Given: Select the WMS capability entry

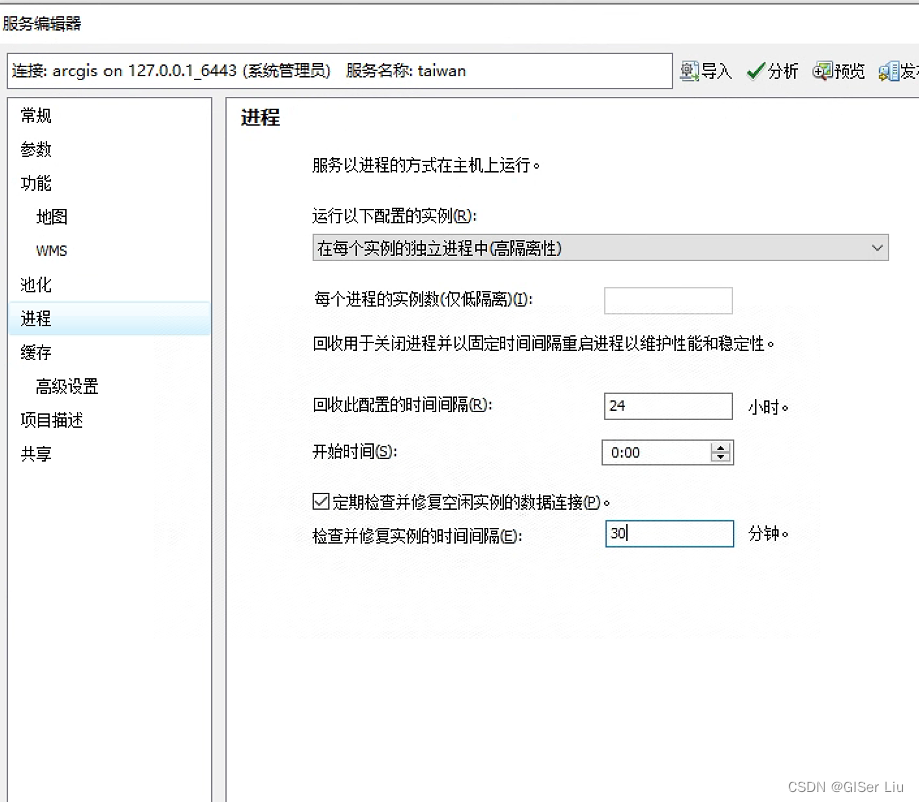Looking at the screenshot, I should pyautogui.click(x=50, y=251).
